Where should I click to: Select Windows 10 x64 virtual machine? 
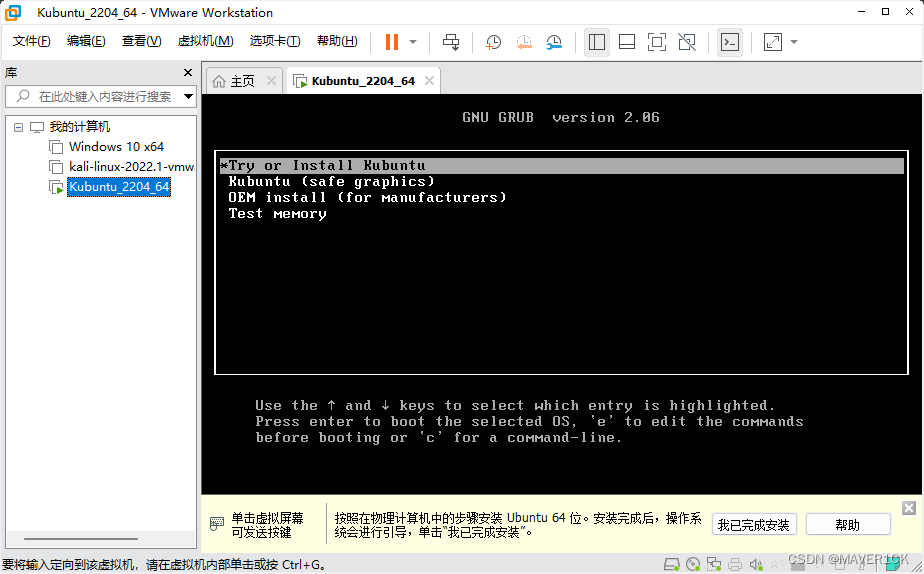pos(116,147)
